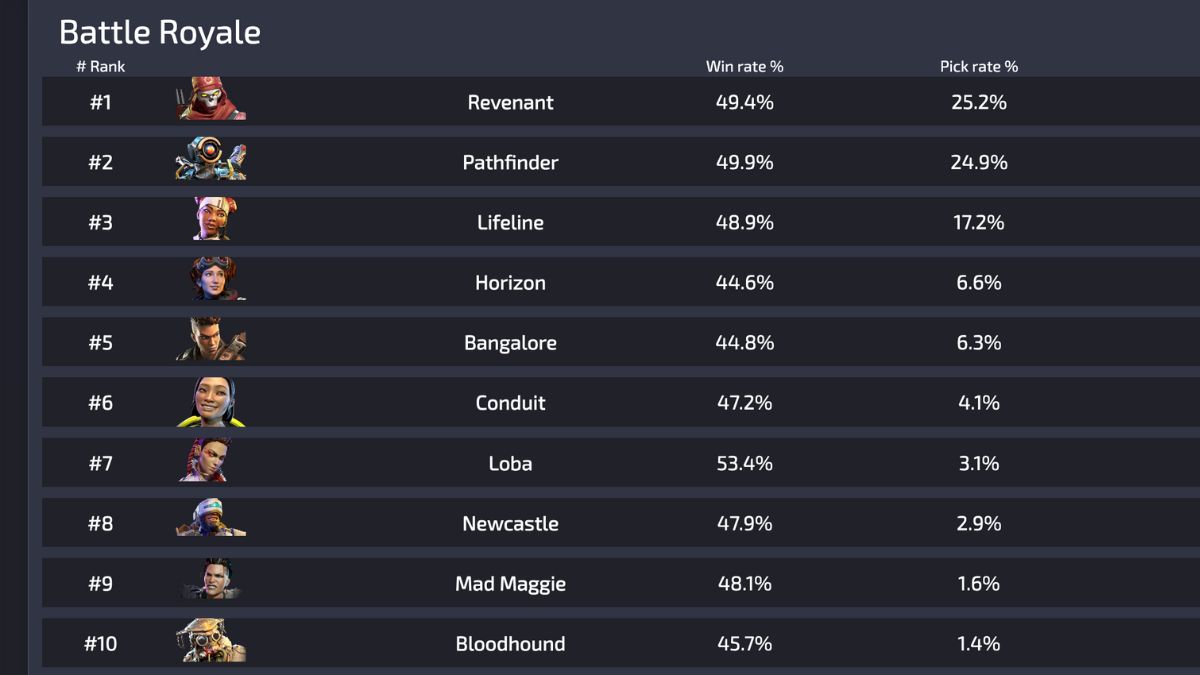
Task: Click the Conduit character portrait
Action: [x=210, y=402]
